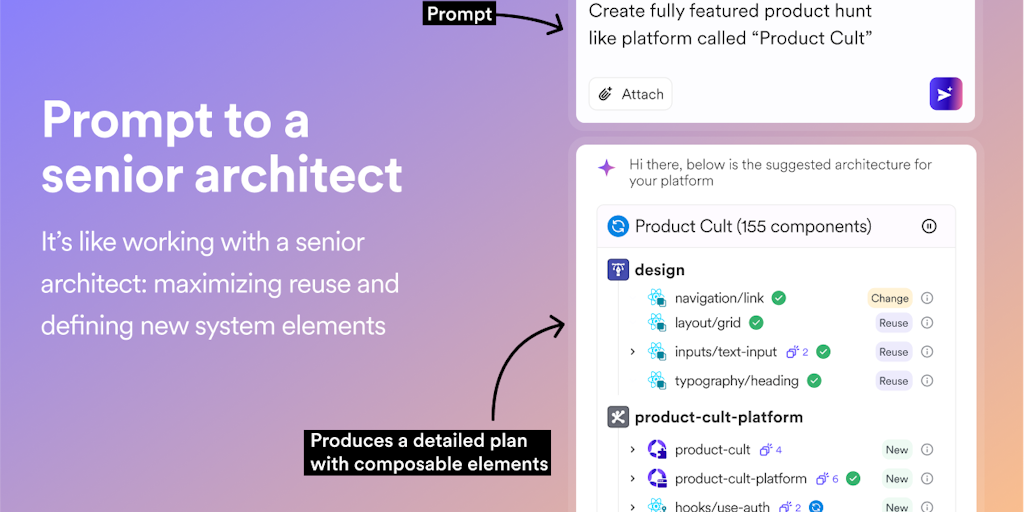
Task: Select the typography/heading component
Action: [736, 381]
